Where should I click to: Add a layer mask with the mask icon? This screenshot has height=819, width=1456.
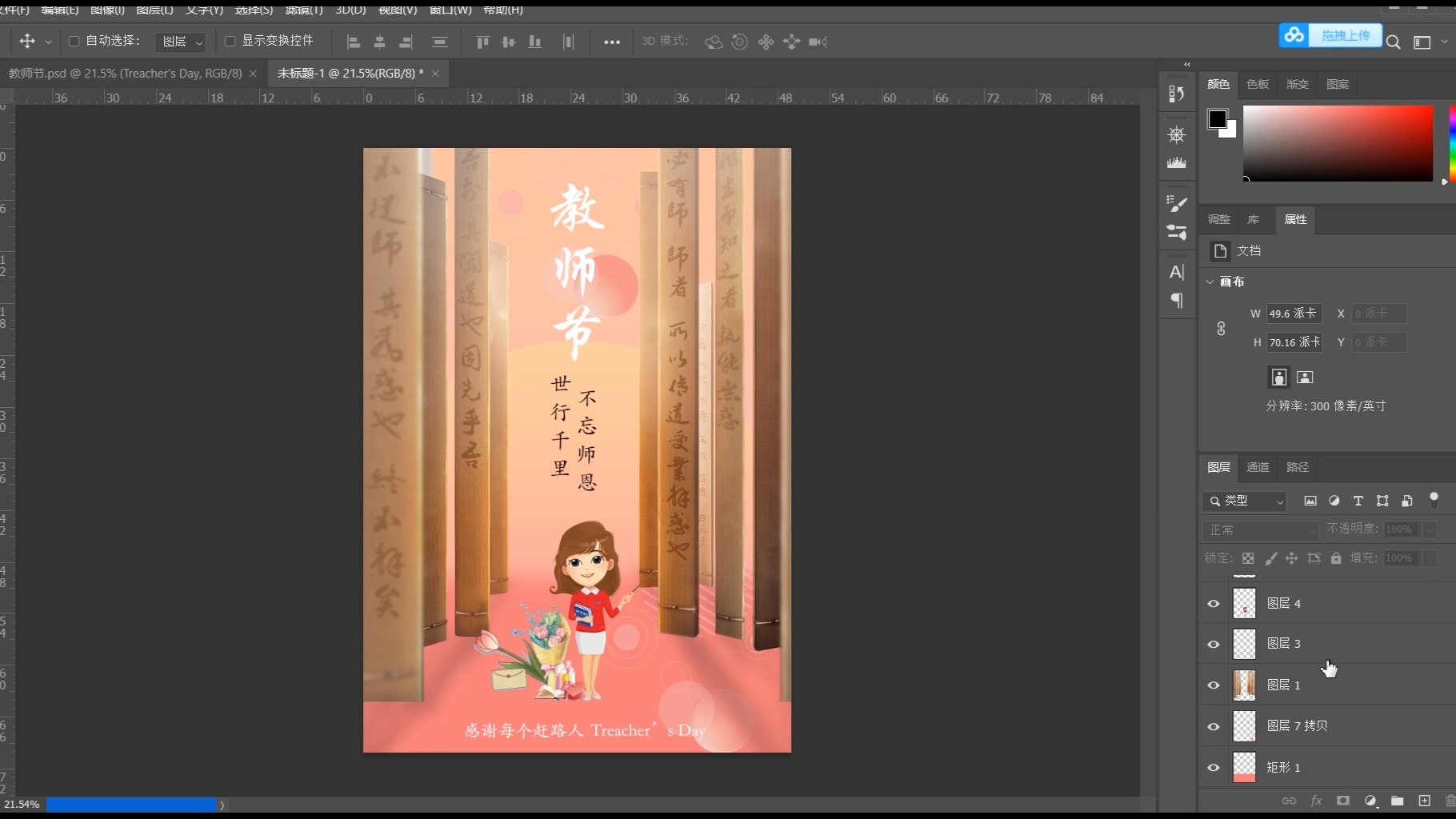coord(1342,801)
